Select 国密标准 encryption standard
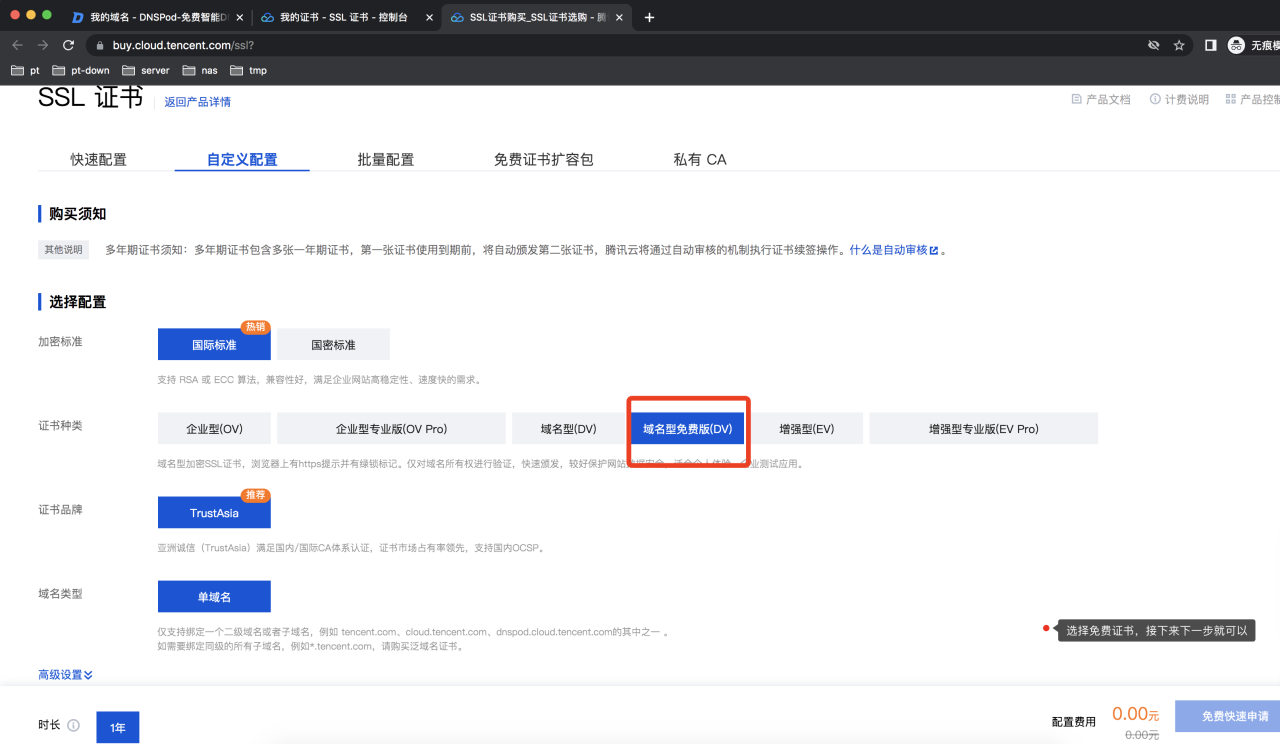Screen dimensions: 1280x744 coord(333,344)
